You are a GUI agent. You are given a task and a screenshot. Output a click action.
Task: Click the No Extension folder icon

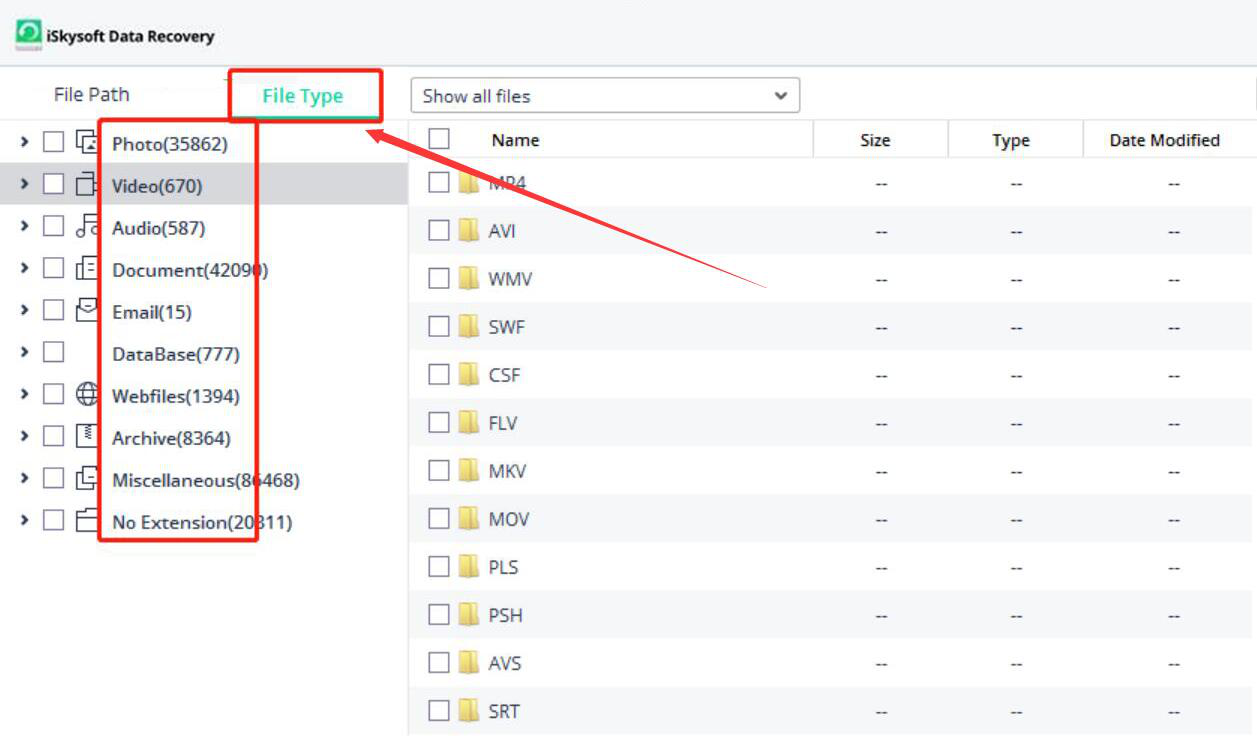click(x=87, y=521)
